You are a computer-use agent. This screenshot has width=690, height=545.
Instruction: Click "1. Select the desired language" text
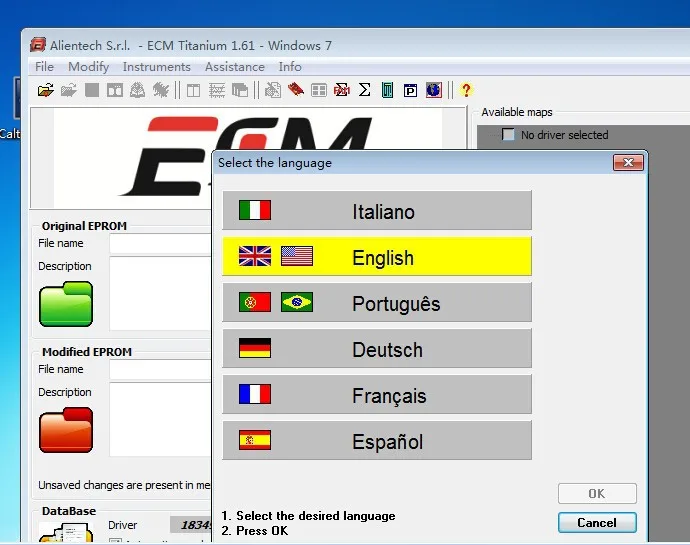308,516
